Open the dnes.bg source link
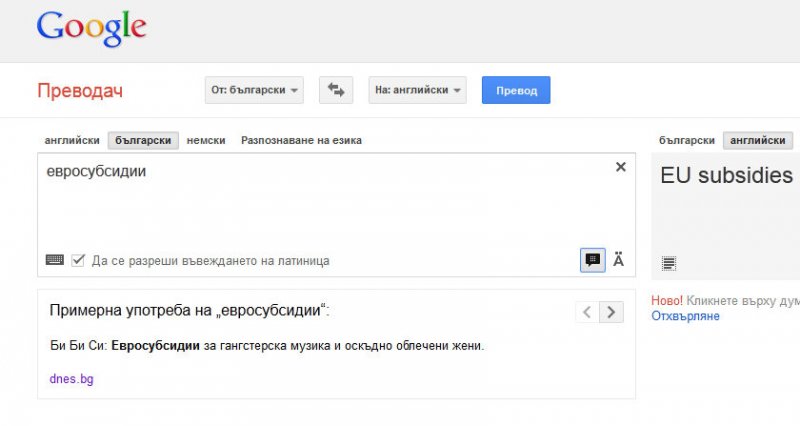This screenshot has height=426, width=800. coord(71,379)
